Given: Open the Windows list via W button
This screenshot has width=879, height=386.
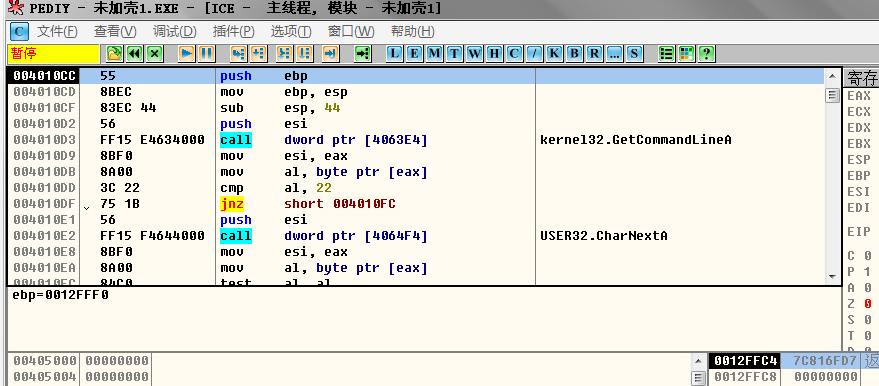Looking at the screenshot, I should pos(474,54).
